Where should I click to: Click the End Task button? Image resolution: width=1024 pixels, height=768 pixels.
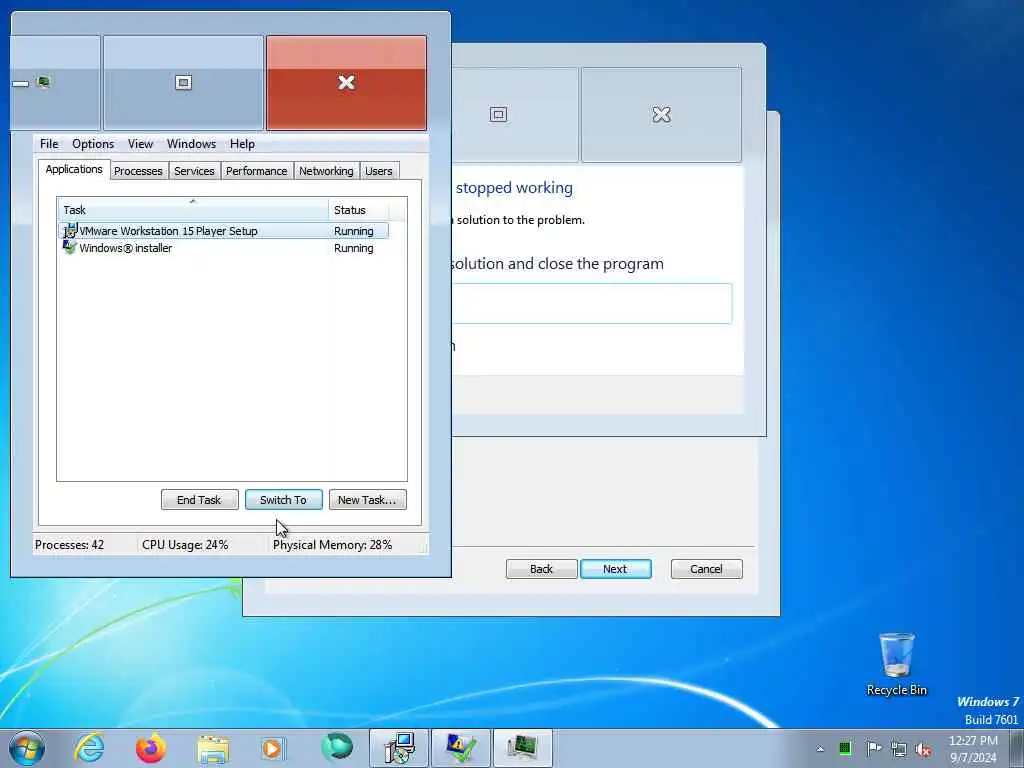point(199,500)
